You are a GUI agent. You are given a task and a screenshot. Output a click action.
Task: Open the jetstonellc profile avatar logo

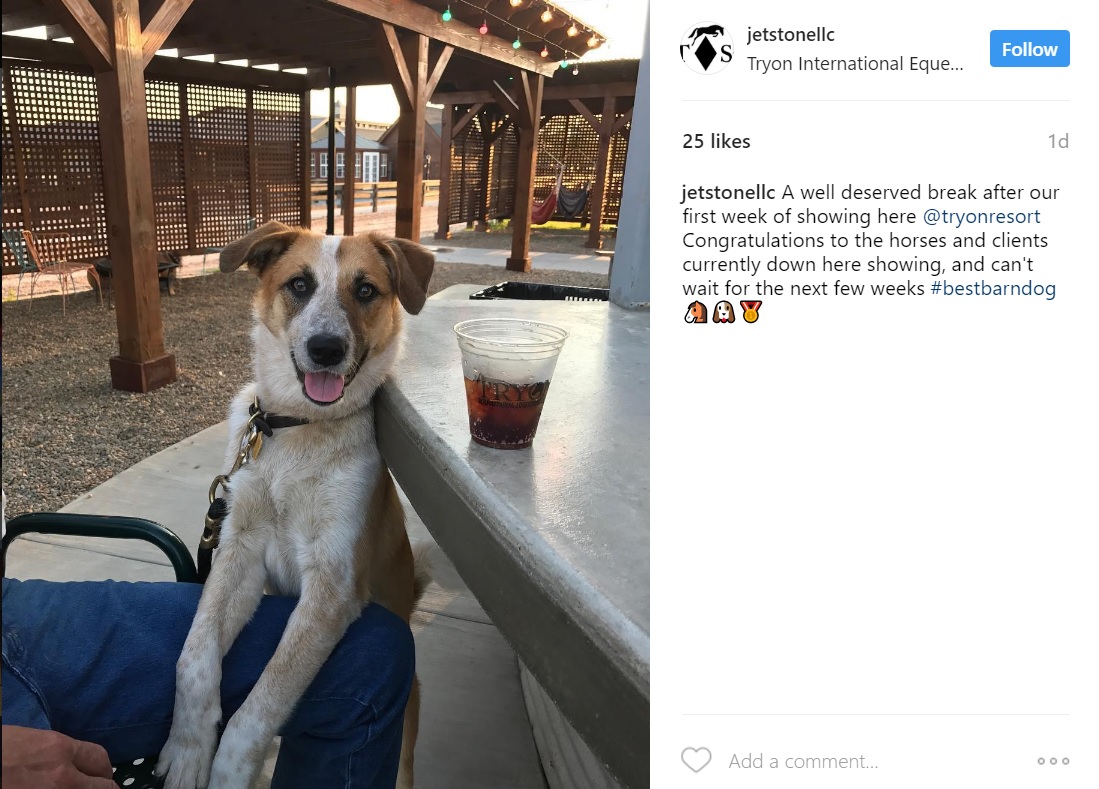(706, 49)
